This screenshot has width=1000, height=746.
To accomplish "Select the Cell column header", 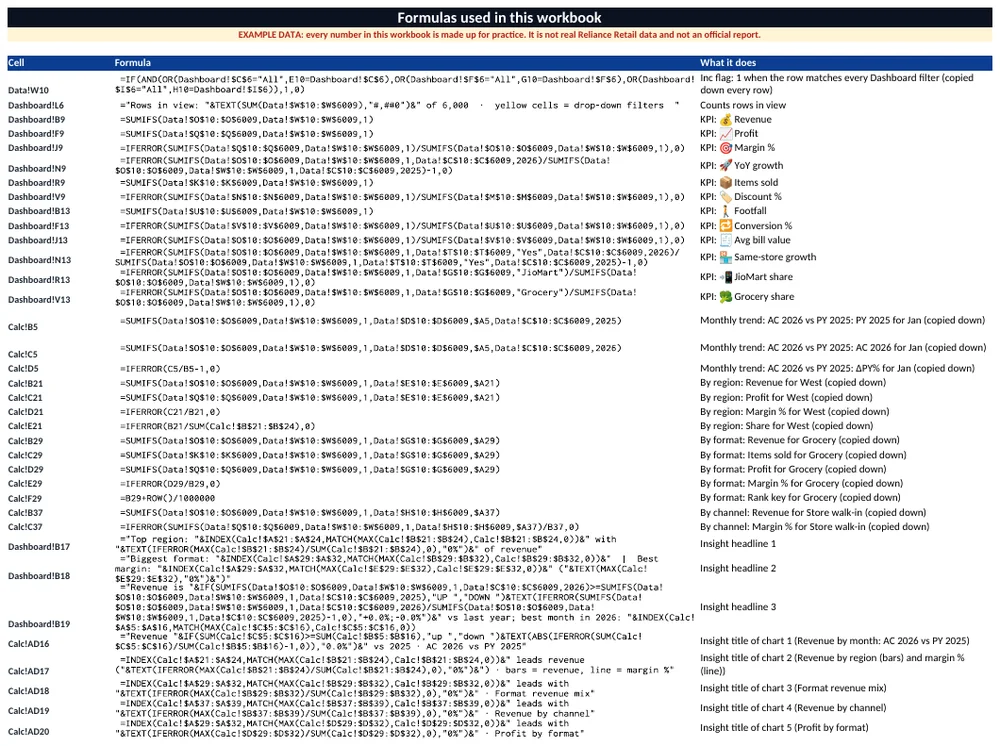I will [16, 62].
